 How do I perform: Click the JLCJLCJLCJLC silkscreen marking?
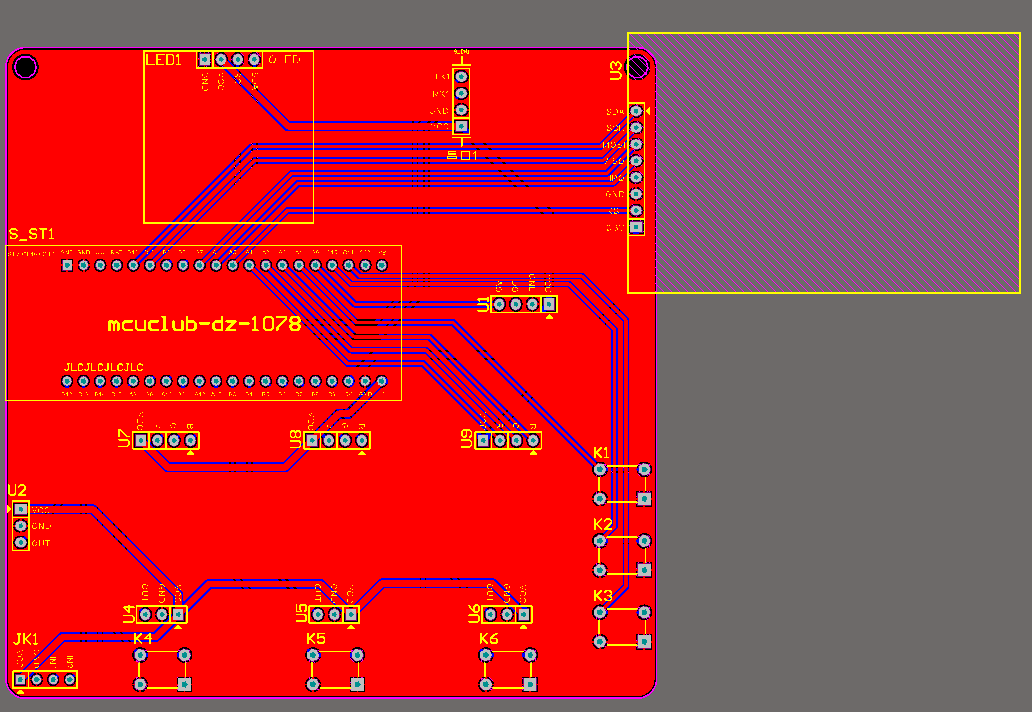click(103, 367)
